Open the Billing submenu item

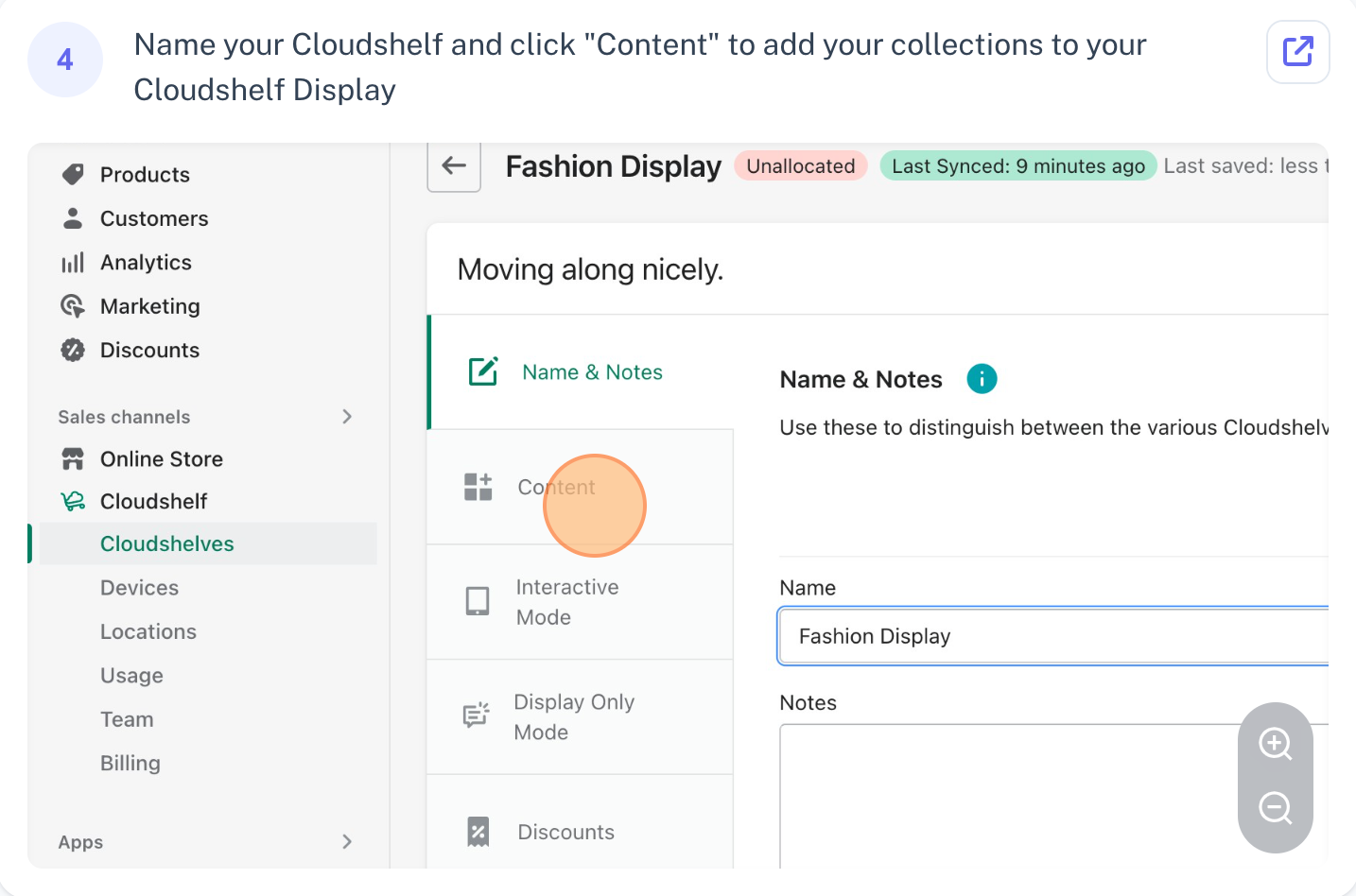130,763
